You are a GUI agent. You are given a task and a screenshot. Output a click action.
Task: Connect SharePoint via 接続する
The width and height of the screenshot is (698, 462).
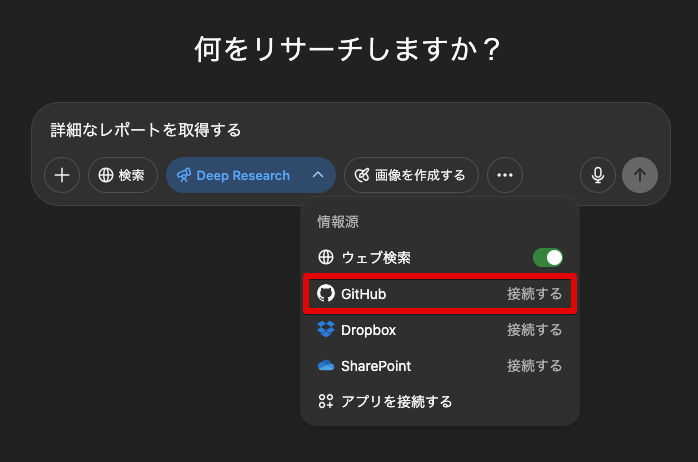pyautogui.click(x=534, y=366)
